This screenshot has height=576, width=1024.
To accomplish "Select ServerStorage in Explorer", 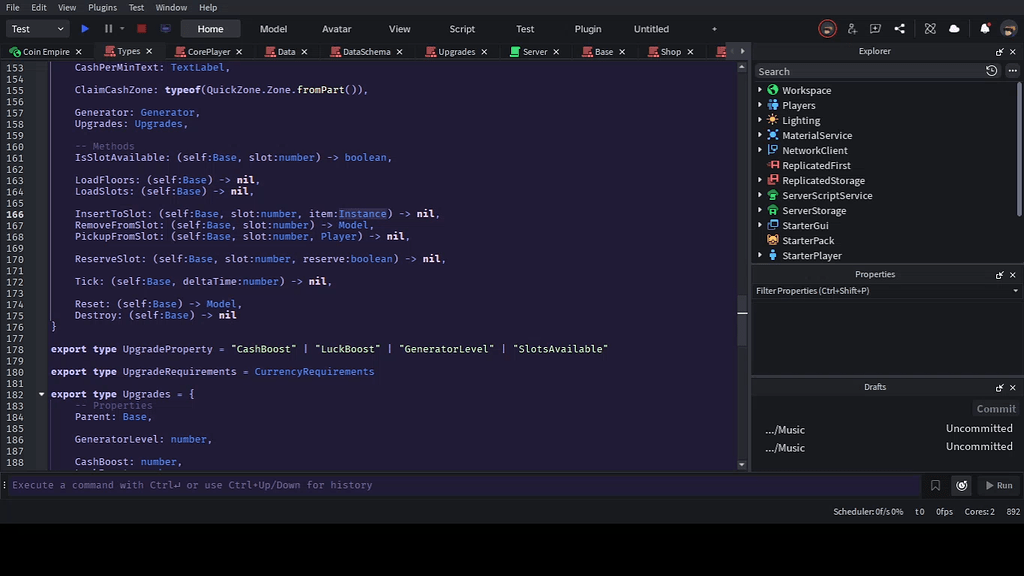I will pyautogui.click(x=814, y=210).
